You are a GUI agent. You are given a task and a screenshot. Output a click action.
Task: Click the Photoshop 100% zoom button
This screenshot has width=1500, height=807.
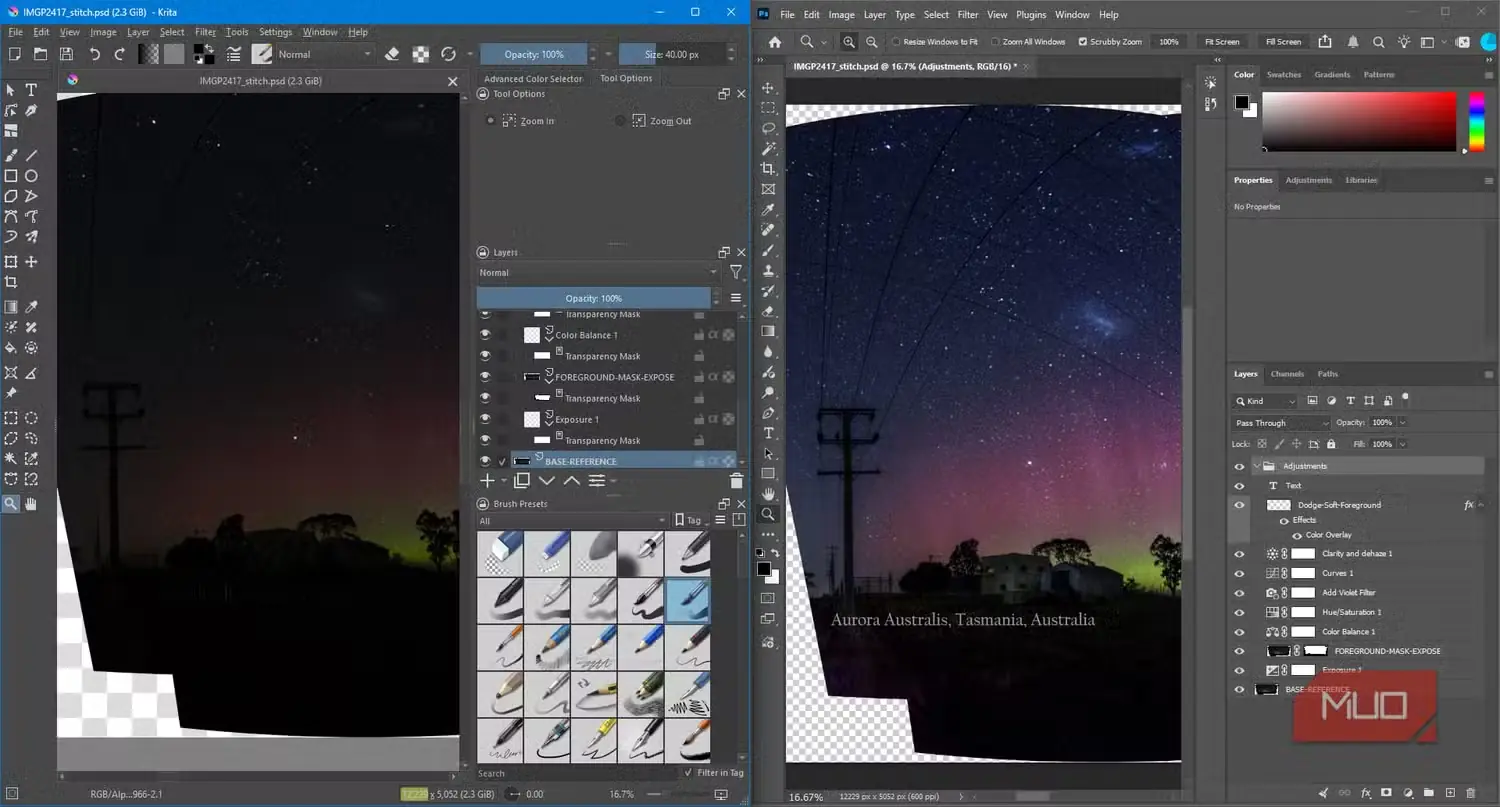(1168, 42)
